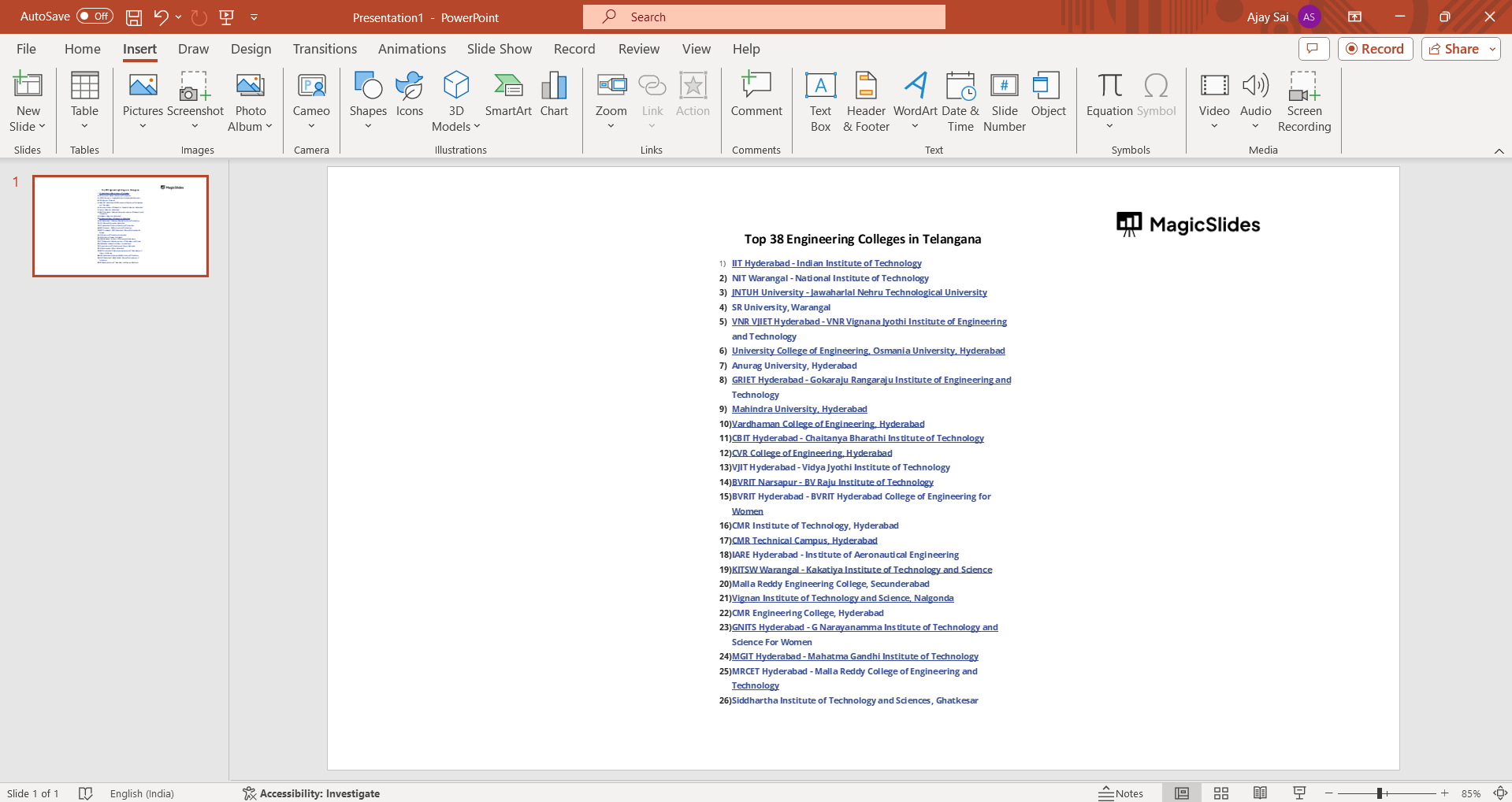Expand the Share button dropdown

tap(1492, 49)
